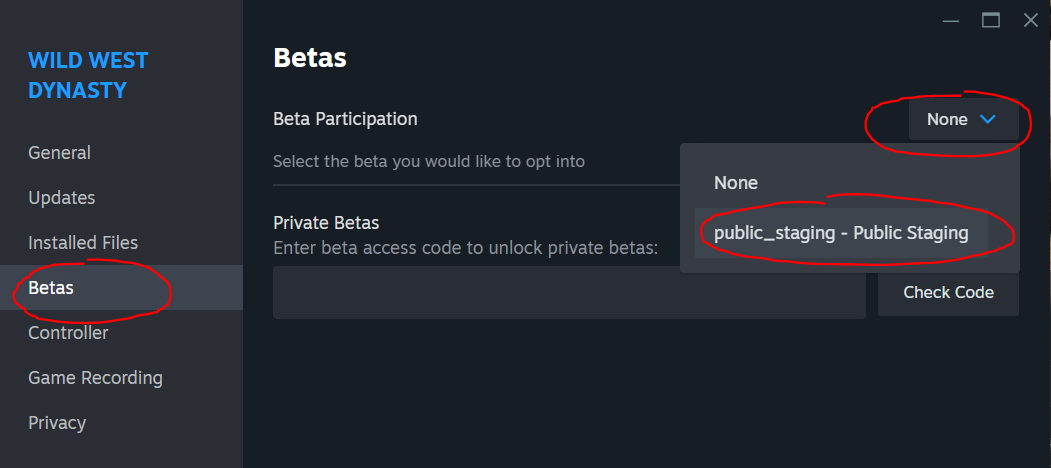Select public_staging - Public Staging beta
The height and width of the screenshot is (468, 1051).
click(x=841, y=234)
